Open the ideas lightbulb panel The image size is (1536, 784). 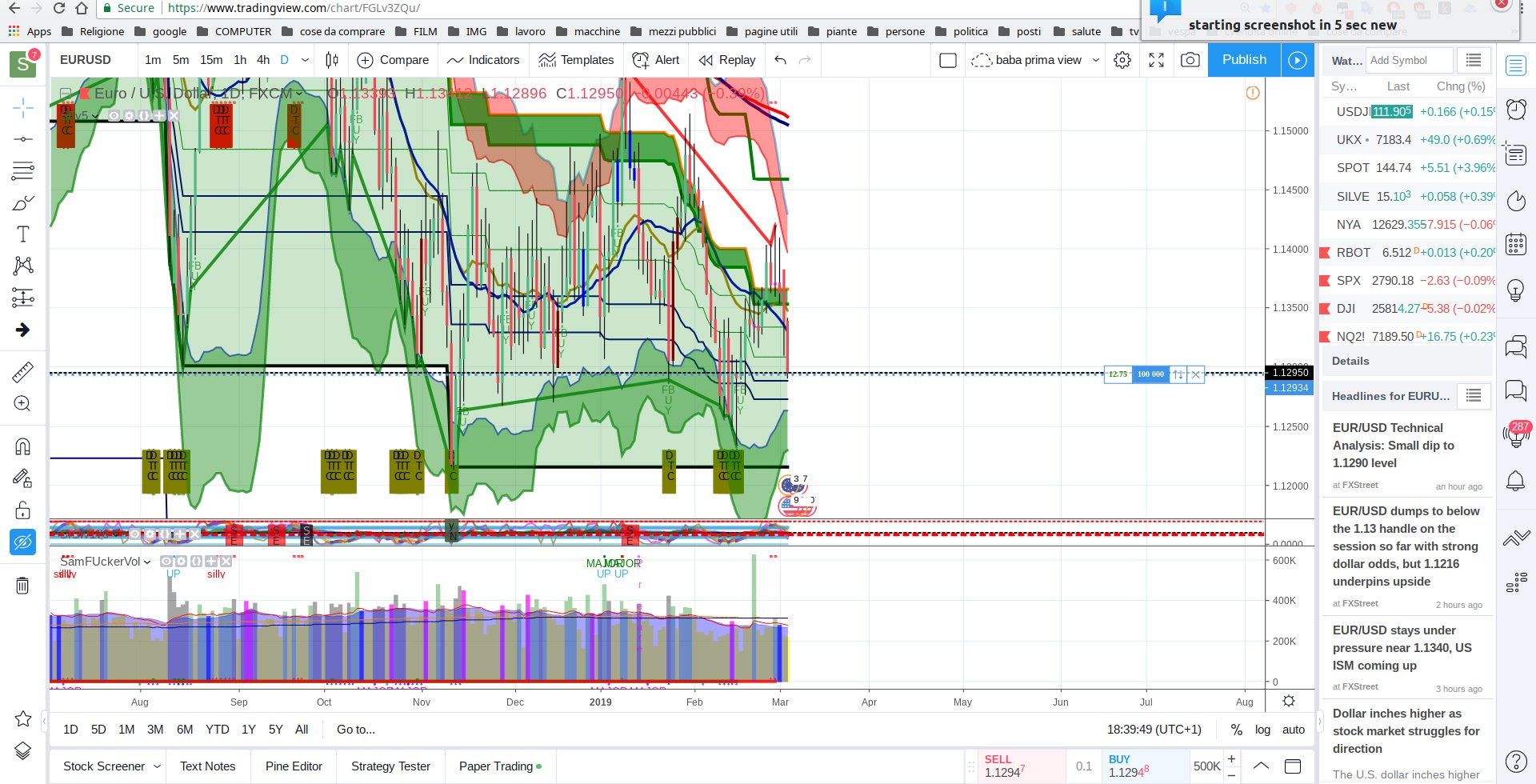coord(1516,289)
